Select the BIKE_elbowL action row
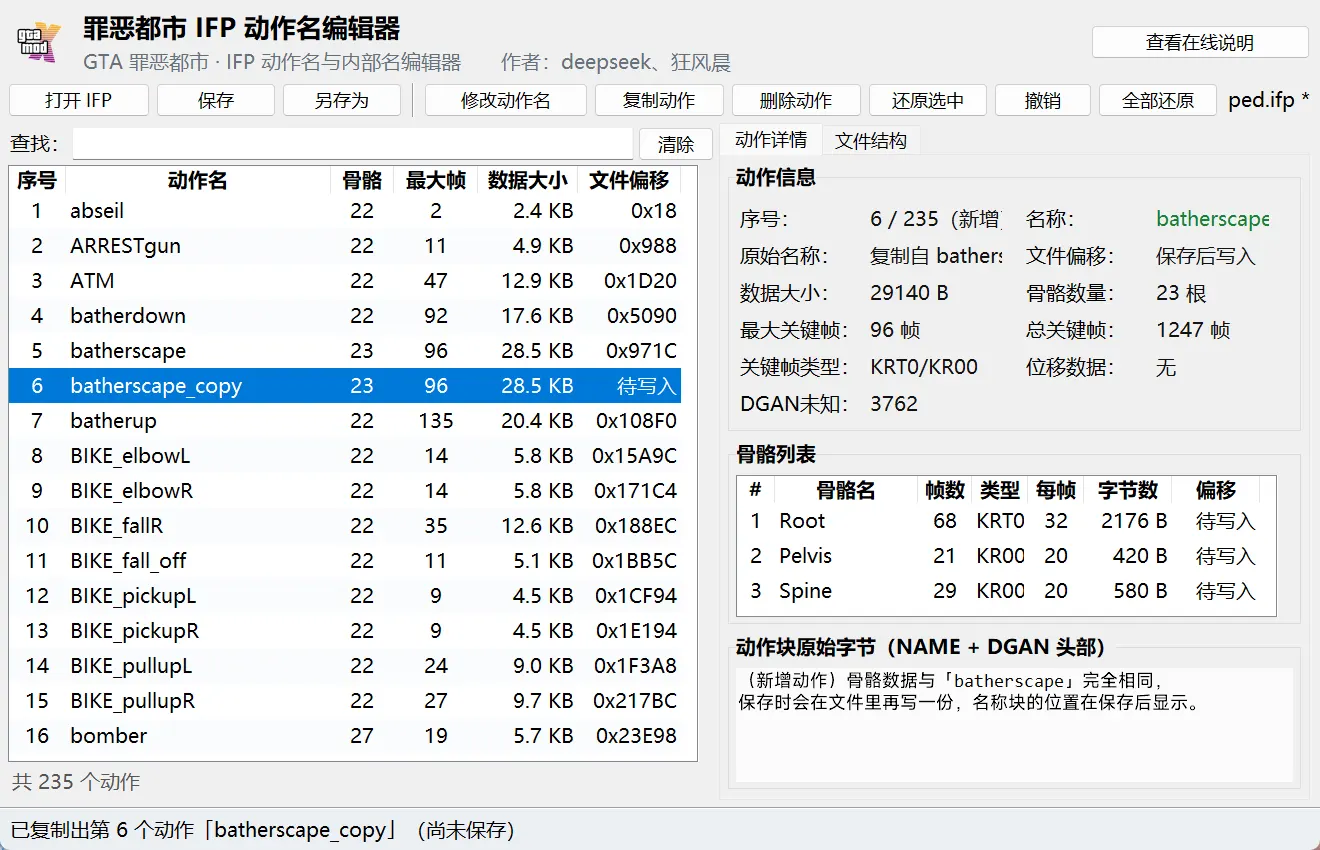Screen dimensions: 1320x850 (x=345, y=456)
